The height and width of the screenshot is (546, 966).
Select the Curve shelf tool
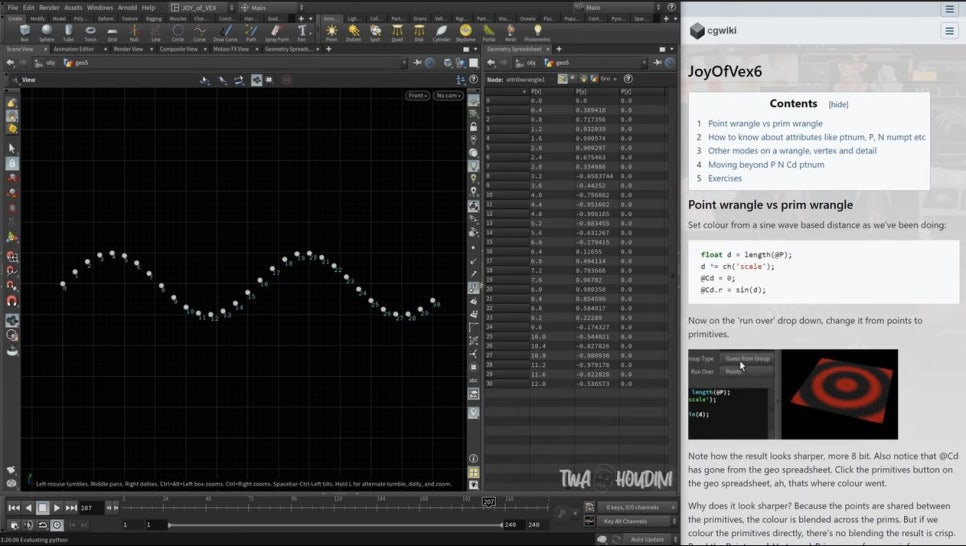200,33
